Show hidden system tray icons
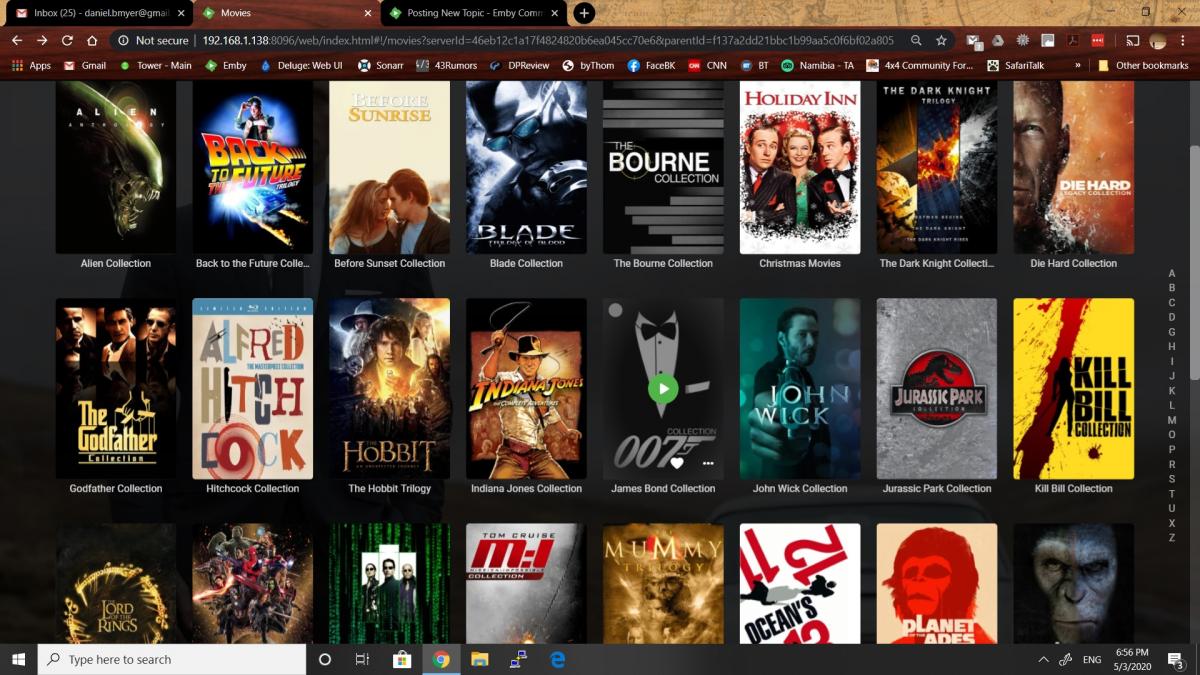The image size is (1200, 675). tap(1043, 660)
